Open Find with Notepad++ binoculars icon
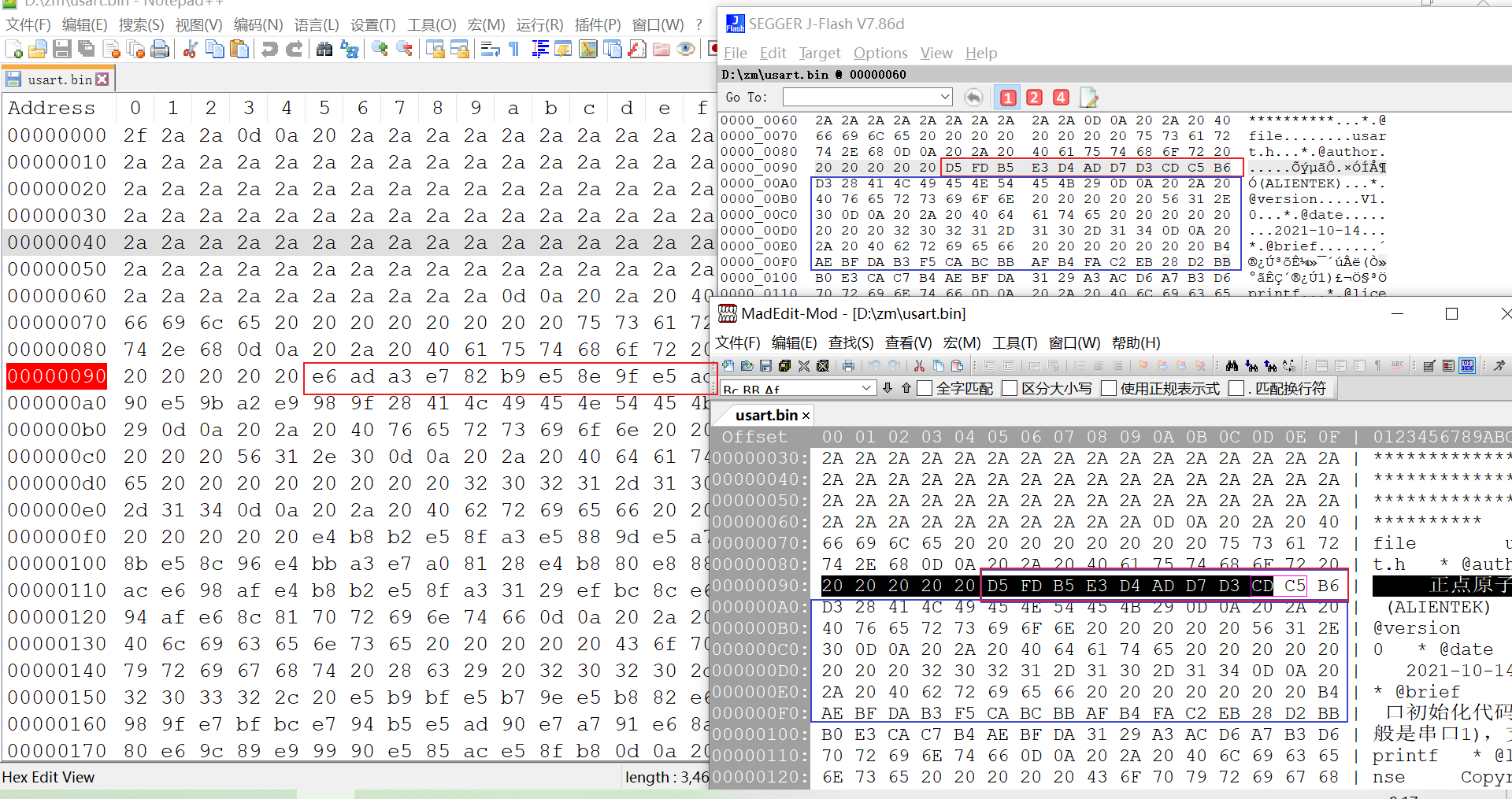The image size is (1512, 799). 324,50
